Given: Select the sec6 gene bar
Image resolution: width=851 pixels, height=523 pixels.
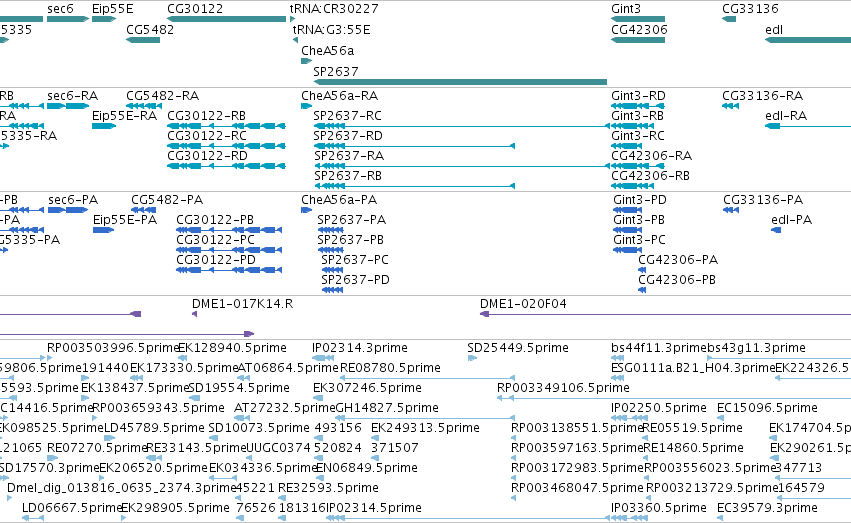Looking at the screenshot, I should (68, 19).
